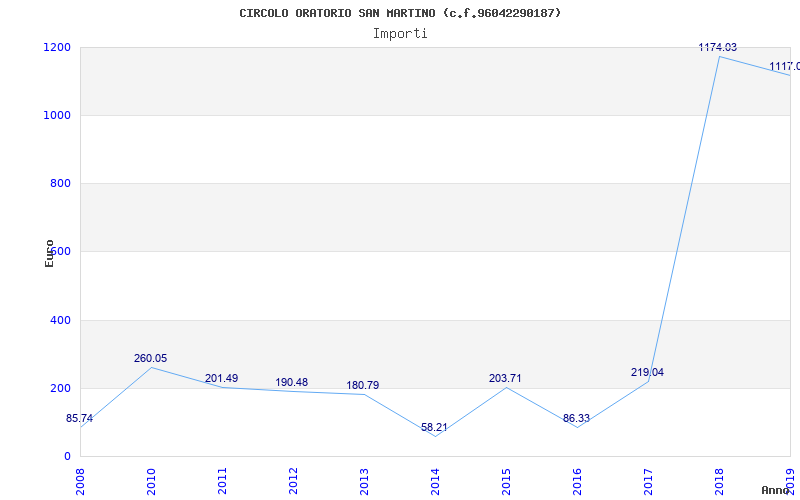Select the 201.49 value label
Viewport: 800px width, 500px height.
221,379
